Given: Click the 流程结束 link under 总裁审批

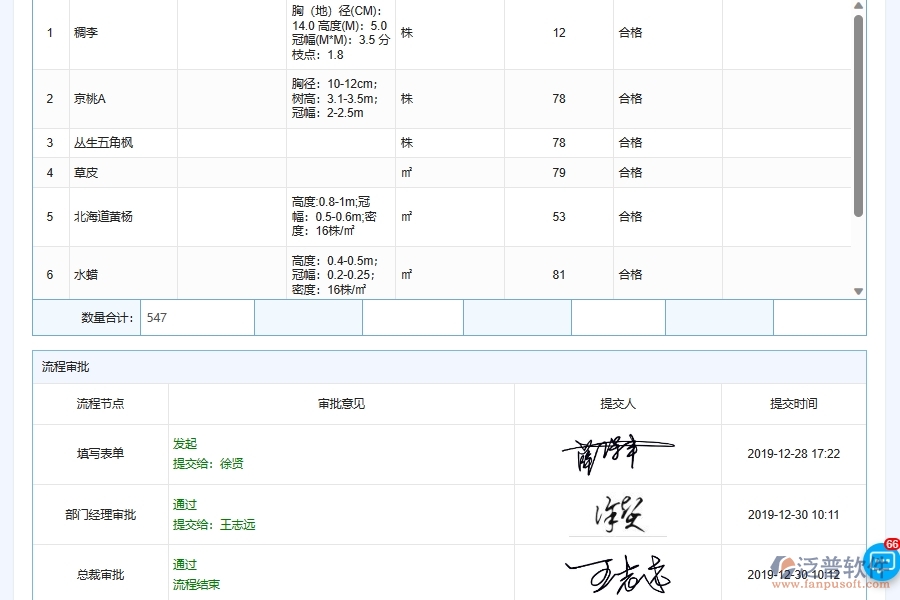Looking at the screenshot, I should pos(196,584).
